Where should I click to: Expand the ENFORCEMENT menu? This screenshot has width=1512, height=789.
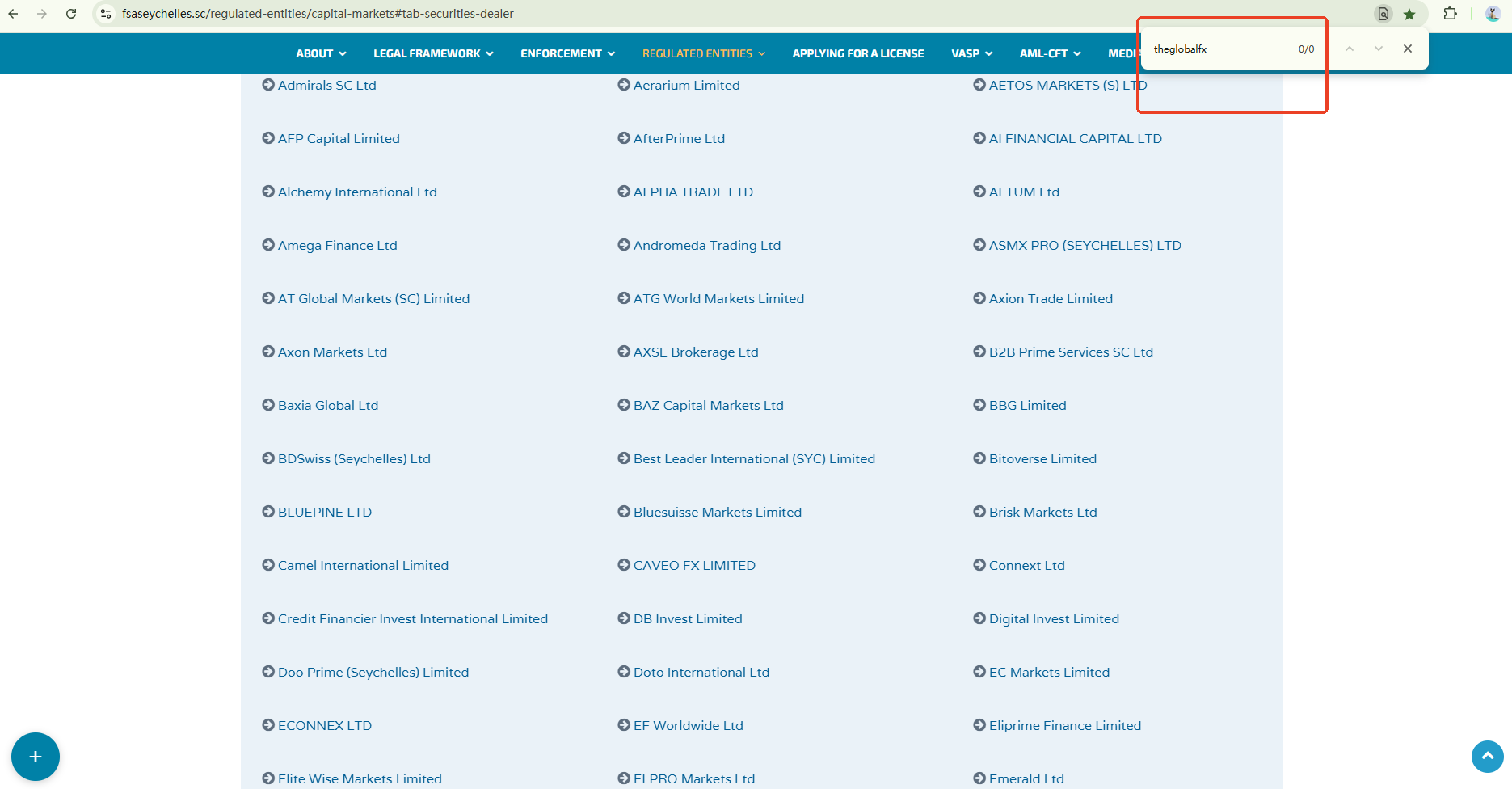[567, 53]
